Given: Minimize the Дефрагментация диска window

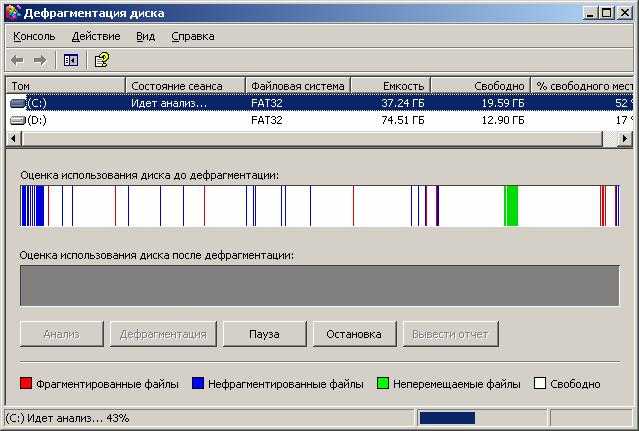Looking at the screenshot, I should 590,13.
